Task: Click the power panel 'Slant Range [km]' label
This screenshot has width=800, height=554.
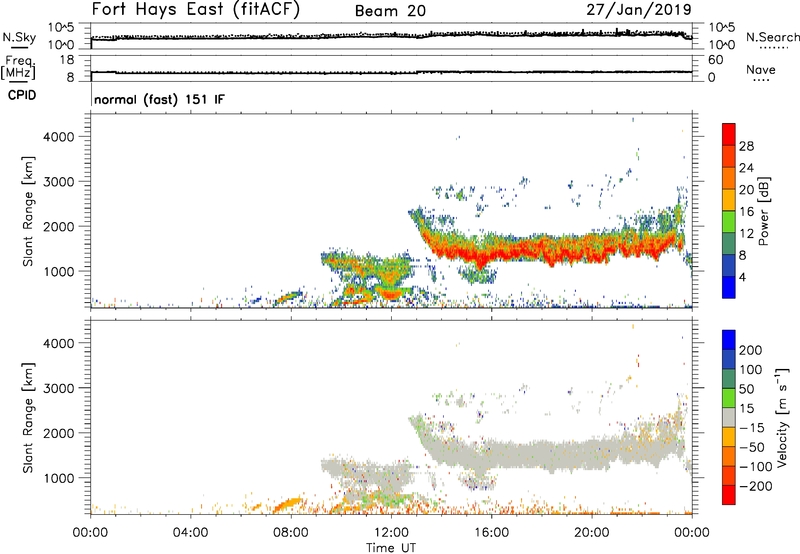Action: tap(28, 211)
